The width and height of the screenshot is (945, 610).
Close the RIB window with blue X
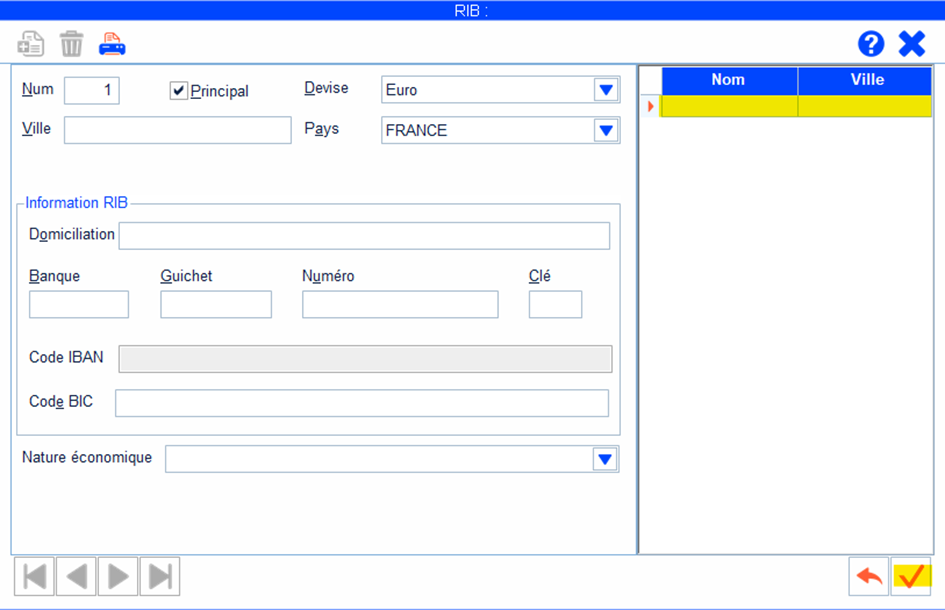(912, 44)
